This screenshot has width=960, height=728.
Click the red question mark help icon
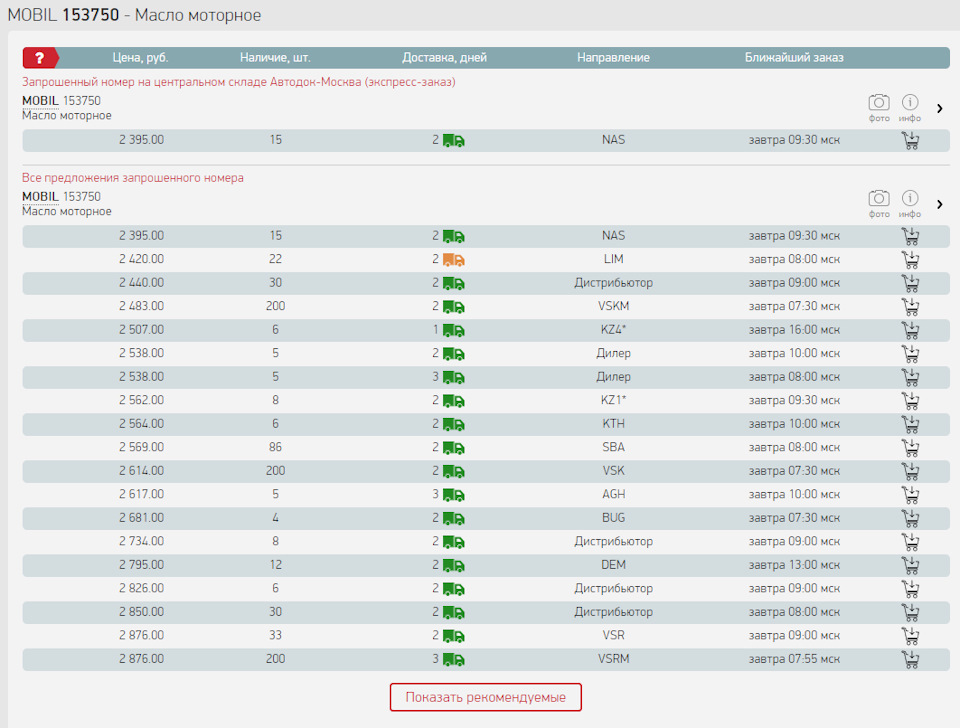(x=40, y=58)
